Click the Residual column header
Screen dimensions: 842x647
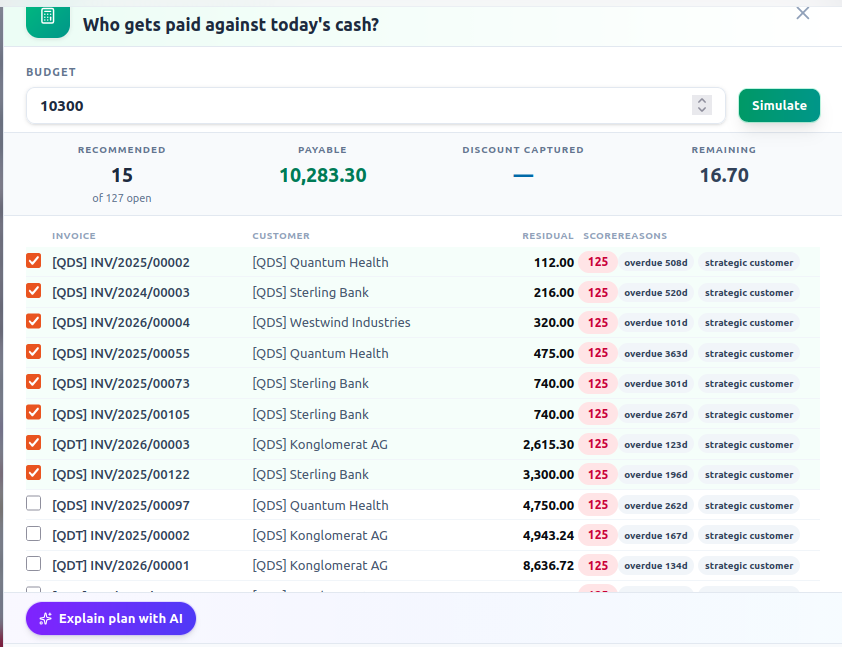pos(548,236)
